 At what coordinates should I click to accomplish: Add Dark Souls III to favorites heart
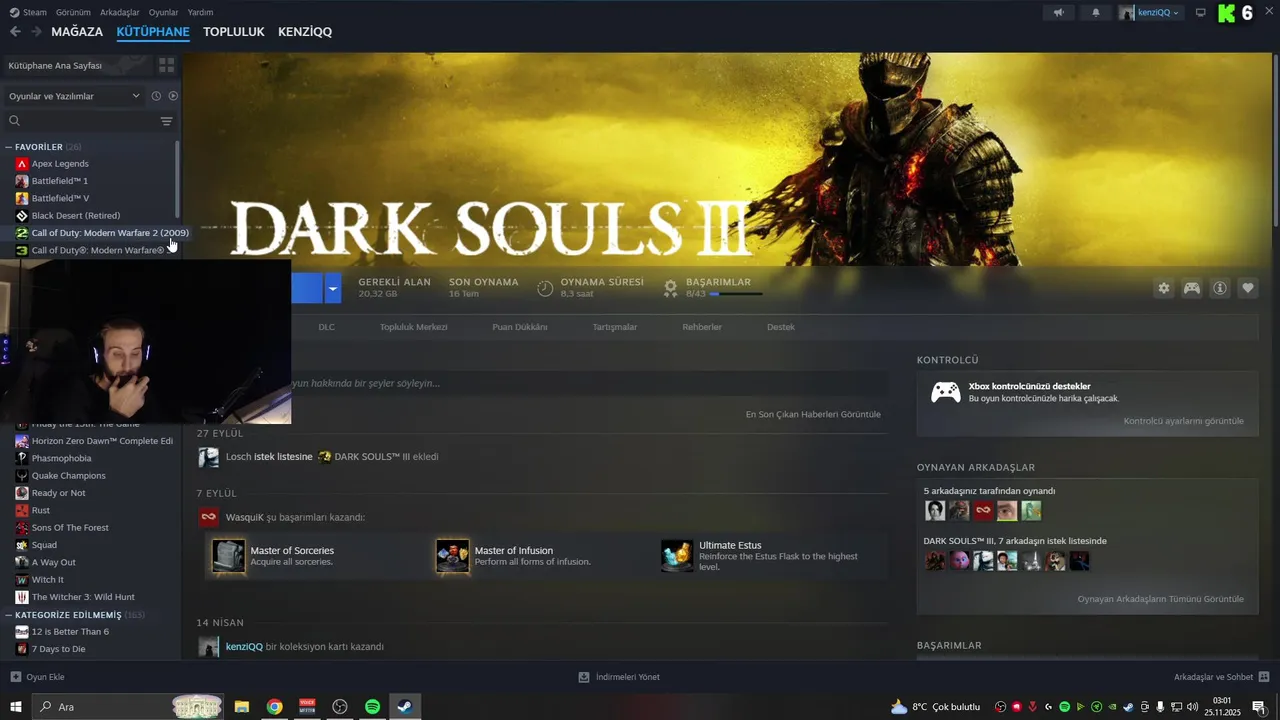[x=1248, y=288]
